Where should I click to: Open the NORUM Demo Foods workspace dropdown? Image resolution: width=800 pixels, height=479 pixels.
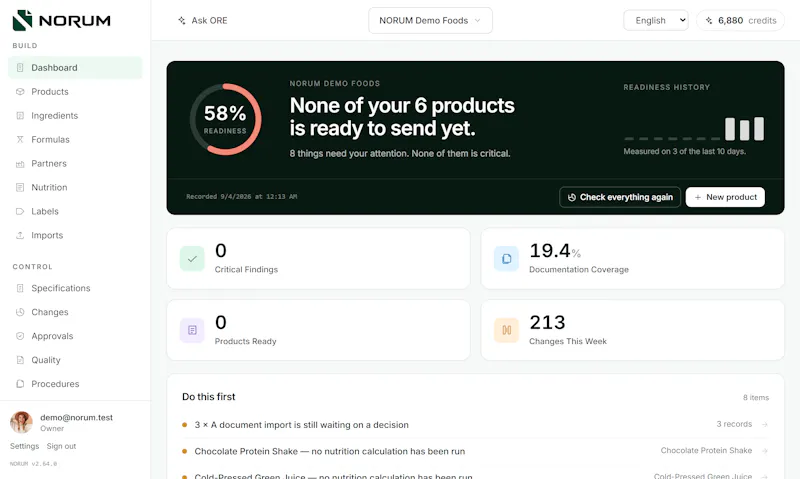tap(430, 20)
